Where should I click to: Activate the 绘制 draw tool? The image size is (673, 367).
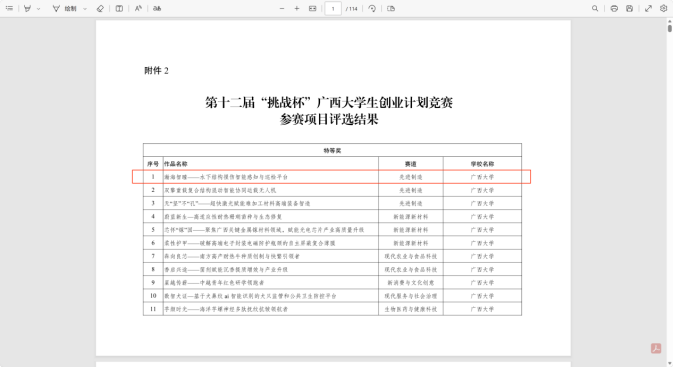(64, 9)
